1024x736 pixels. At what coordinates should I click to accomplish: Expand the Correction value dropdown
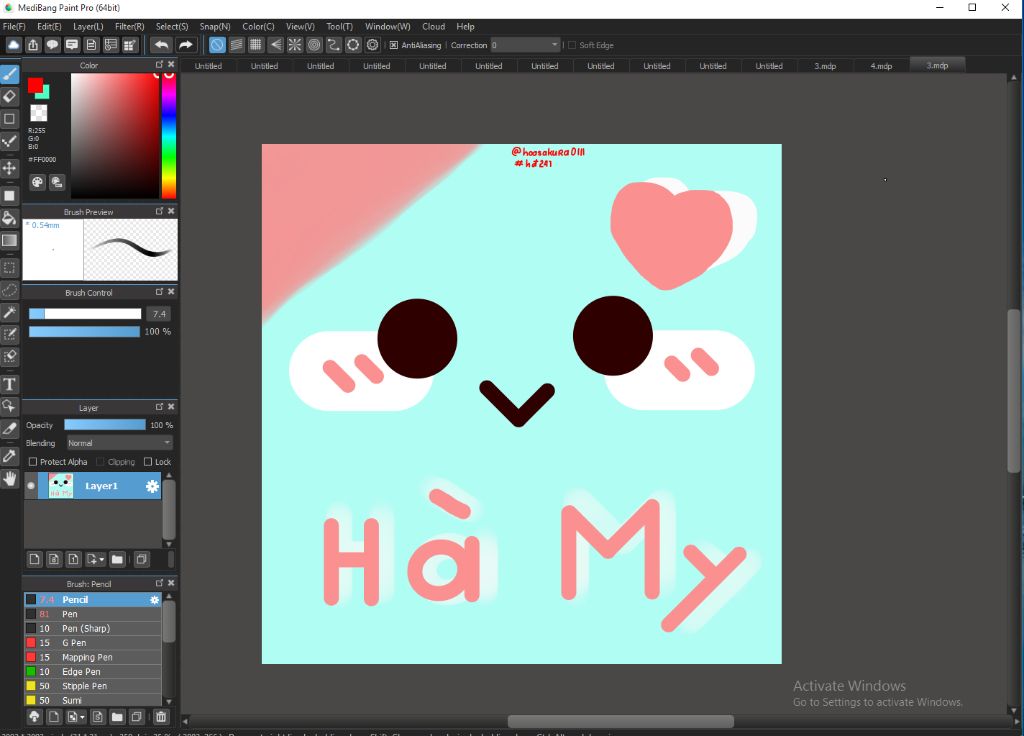click(x=555, y=45)
